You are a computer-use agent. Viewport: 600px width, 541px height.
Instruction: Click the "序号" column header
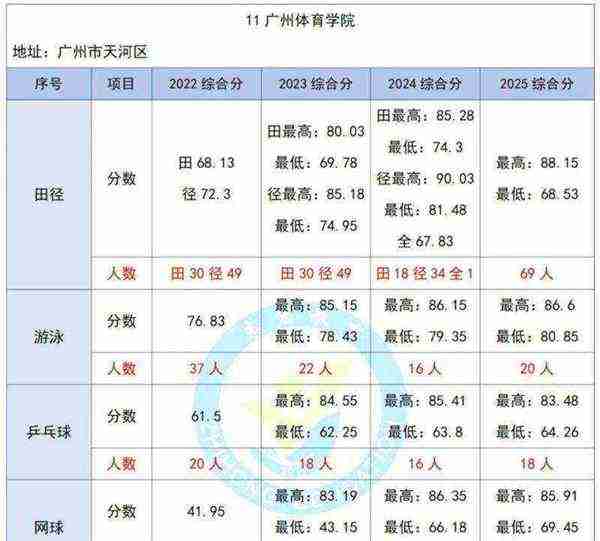pos(49,83)
